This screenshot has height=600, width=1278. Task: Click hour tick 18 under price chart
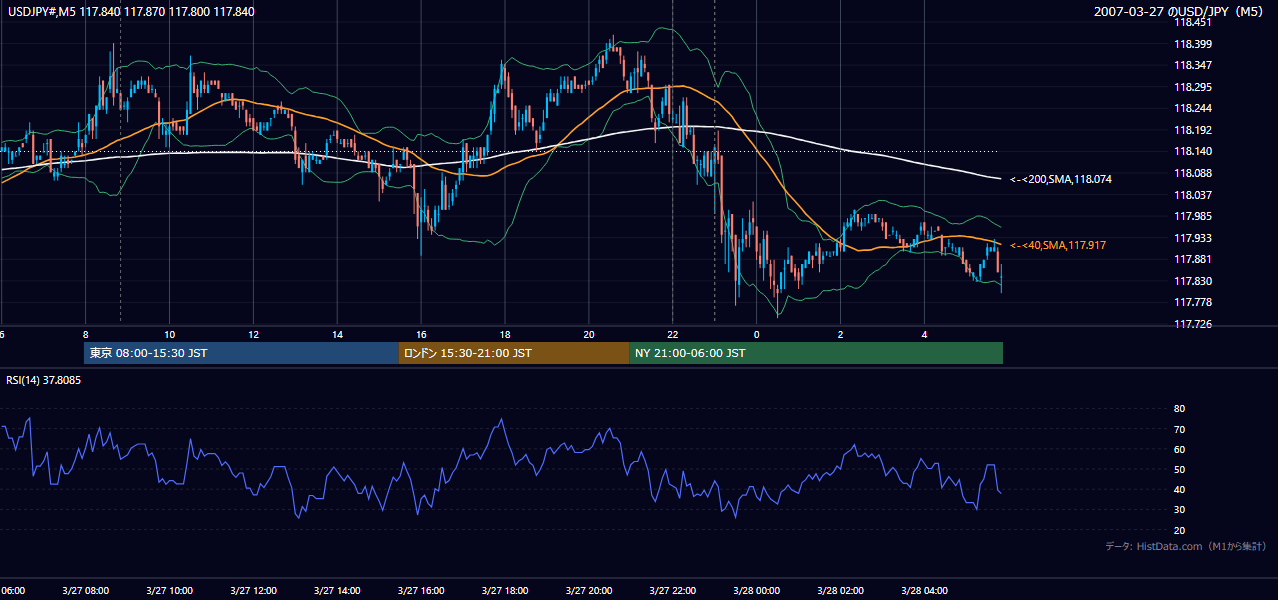click(x=505, y=334)
